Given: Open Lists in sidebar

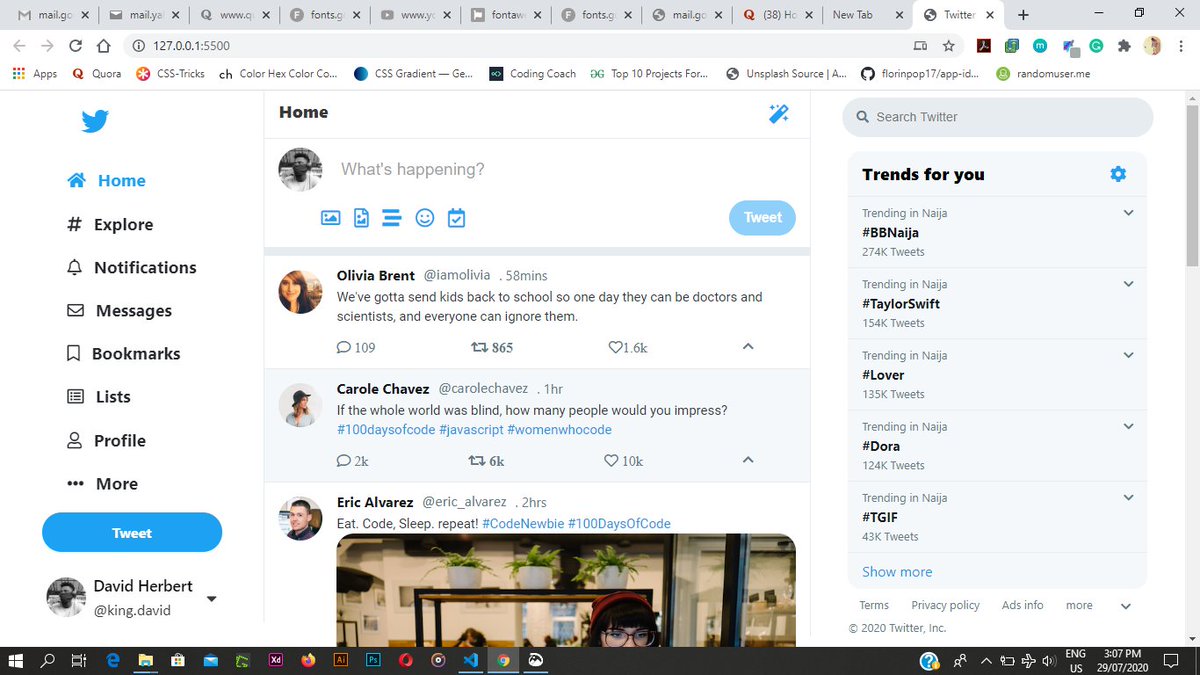Looking at the screenshot, I should pyautogui.click(x=98, y=397).
